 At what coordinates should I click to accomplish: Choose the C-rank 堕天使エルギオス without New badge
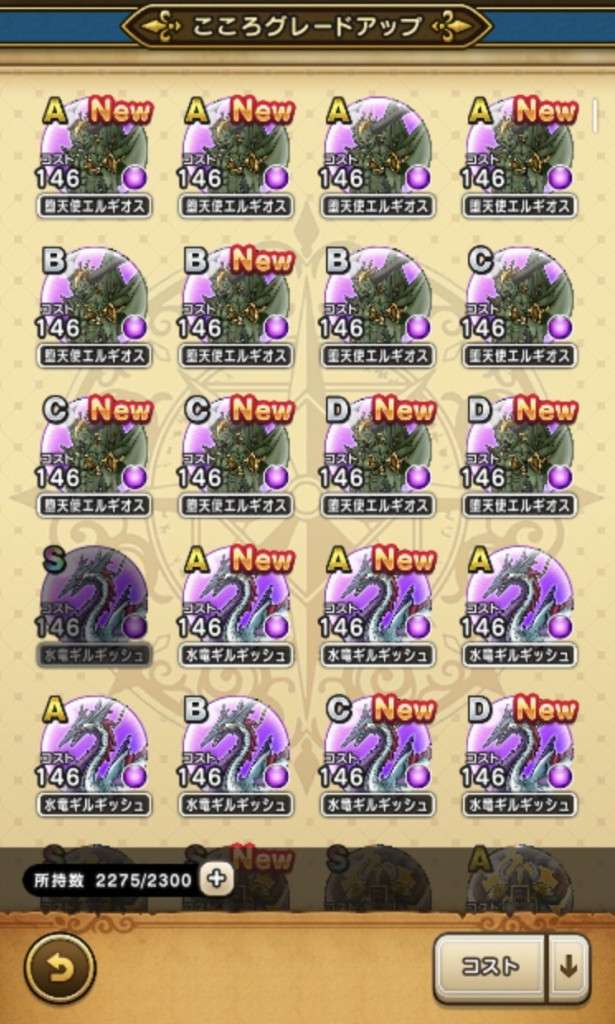point(520,307)
